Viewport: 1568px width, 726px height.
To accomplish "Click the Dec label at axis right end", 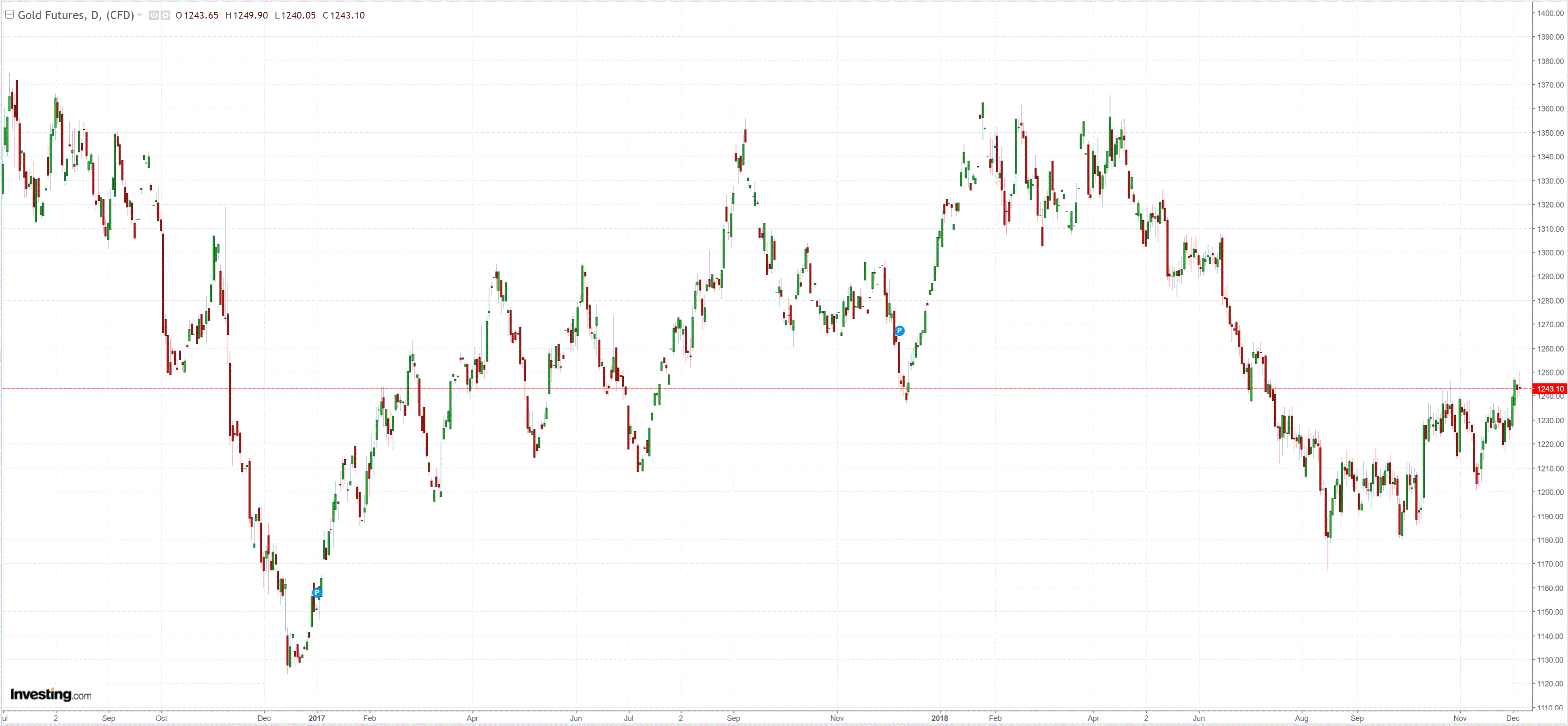I will click(x=1512, y=718).
